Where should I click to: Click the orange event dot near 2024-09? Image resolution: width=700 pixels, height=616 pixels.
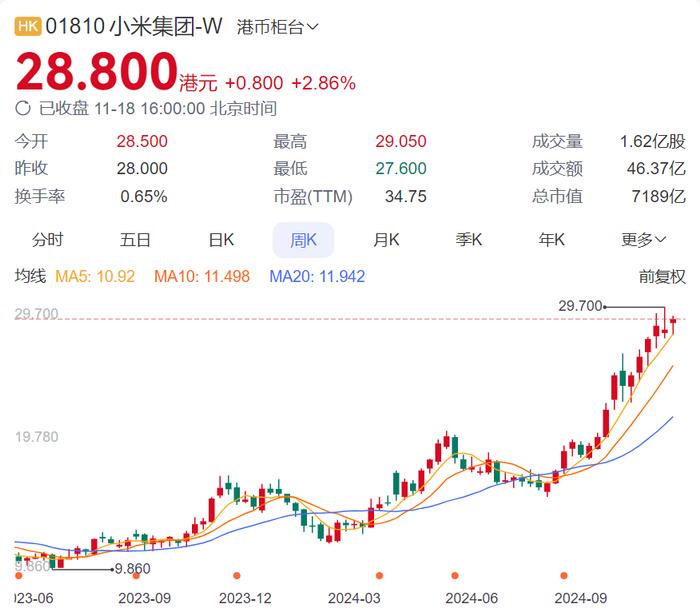[x=564, y=575]
